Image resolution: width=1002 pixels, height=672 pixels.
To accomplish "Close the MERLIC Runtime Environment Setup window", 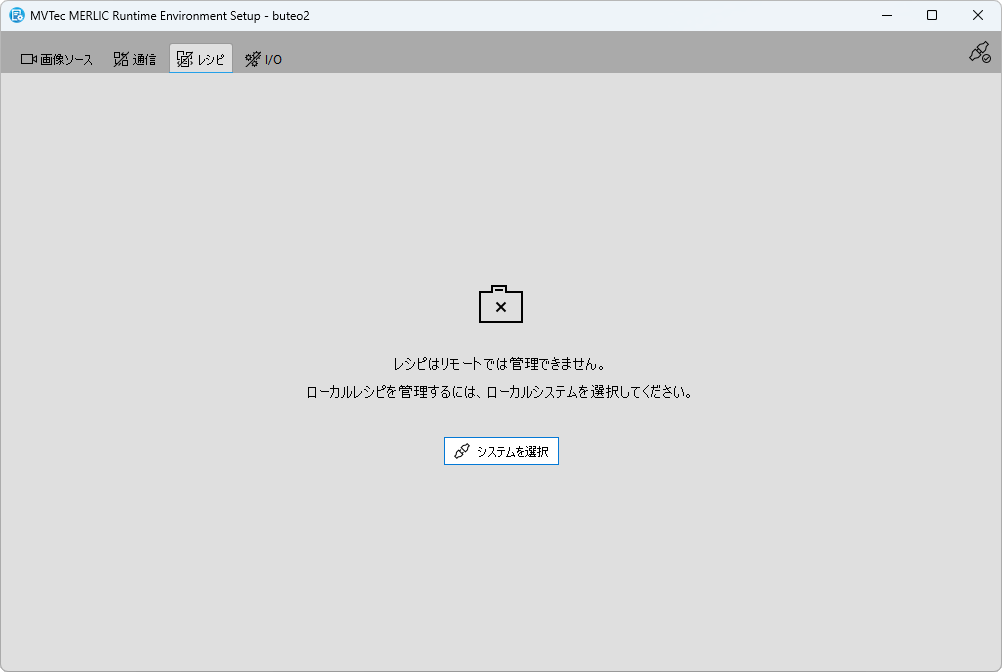I will pos(978,16).
